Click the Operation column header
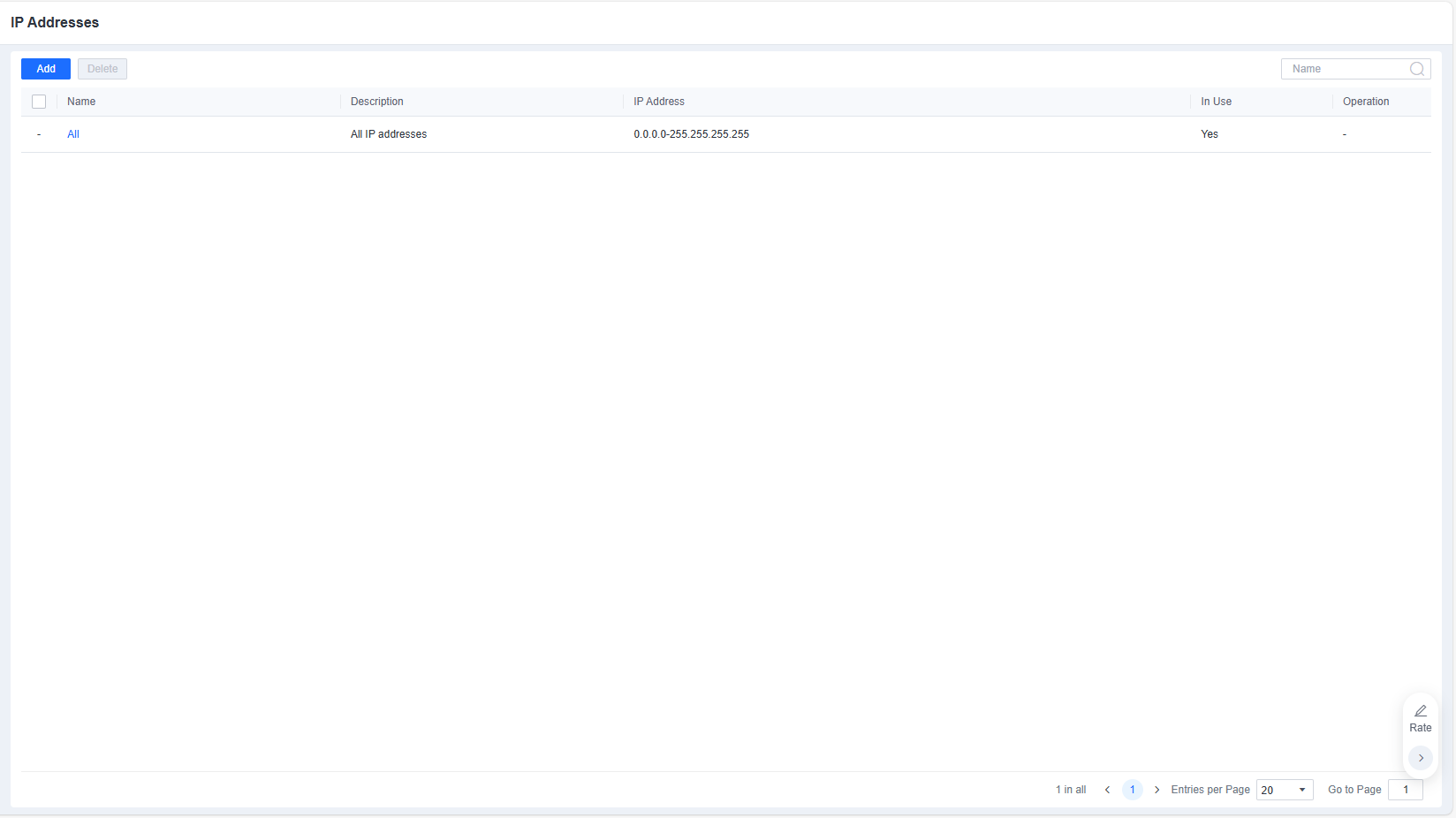This screenshot has height=818, width=1456. pos(1366,102)
